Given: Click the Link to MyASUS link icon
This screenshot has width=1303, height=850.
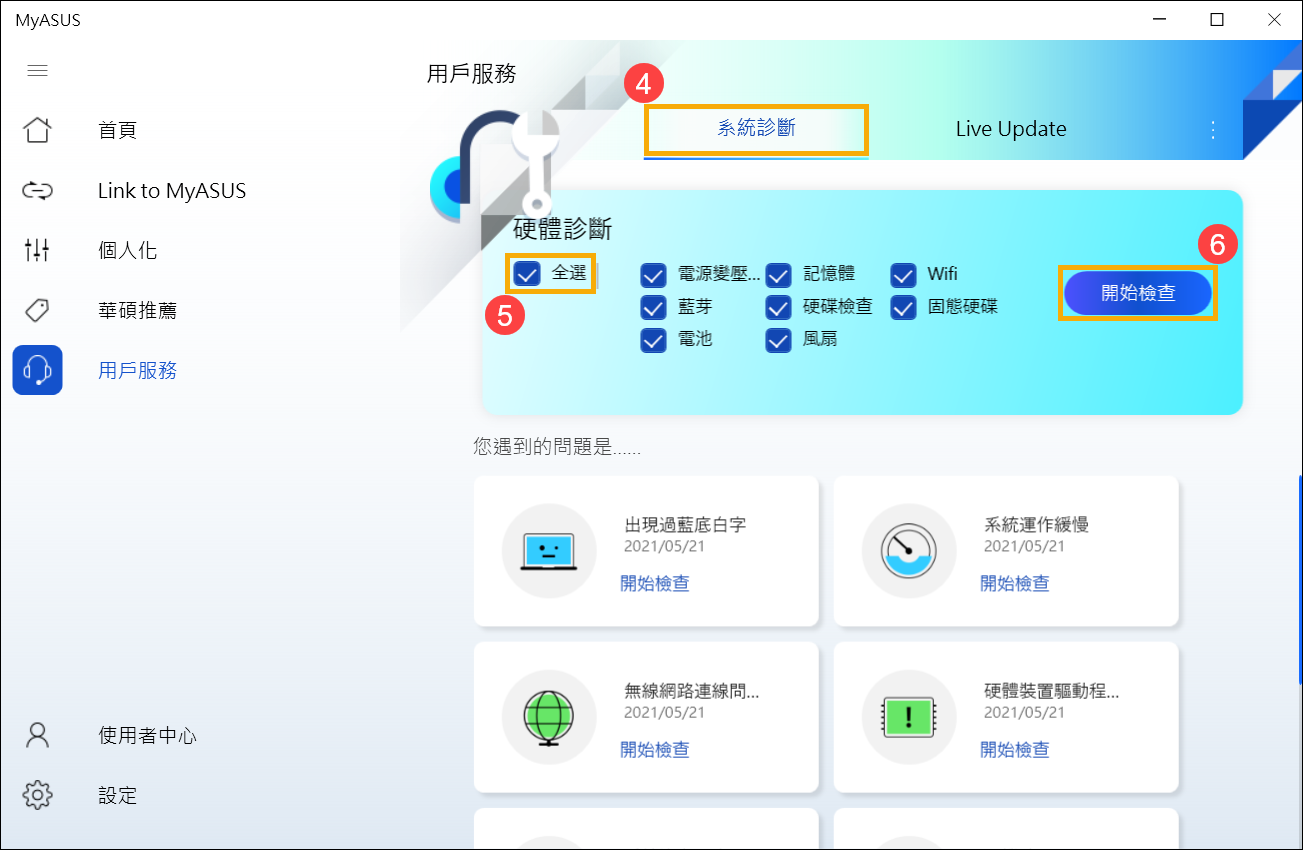Looking at the screenshot, I should click(38, 190).
